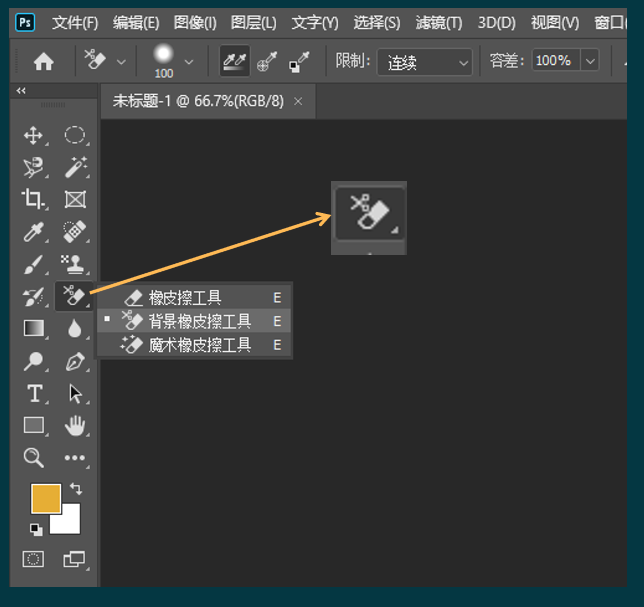Open the 滤镜(T) menu
The width and height of the screenshot is (644, 607).
439,22
